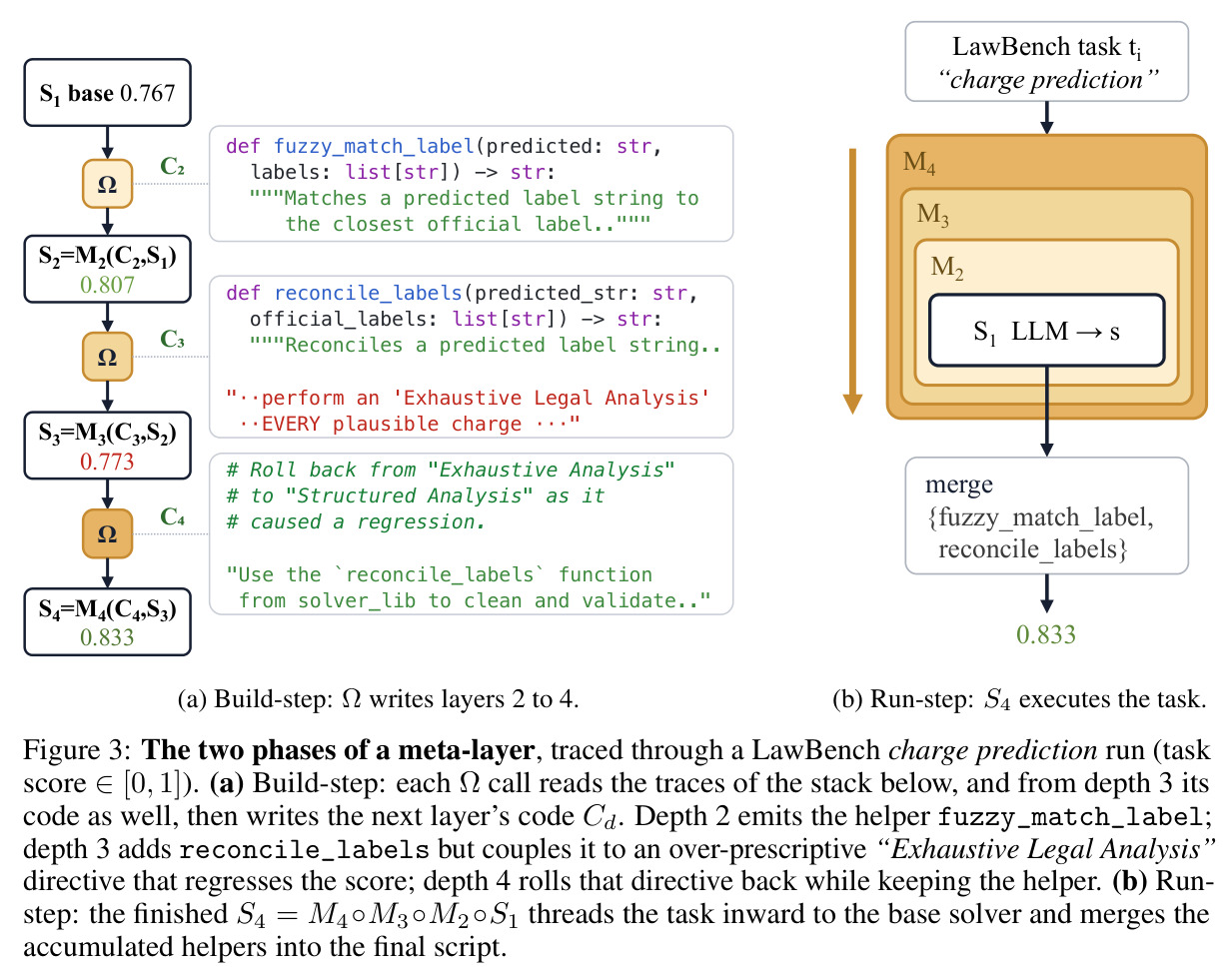Viewport: 1232px width, 979px height.
Task: Click the 'Use the `reconcile_labels` function' line
Action: [x=439, y=574]
